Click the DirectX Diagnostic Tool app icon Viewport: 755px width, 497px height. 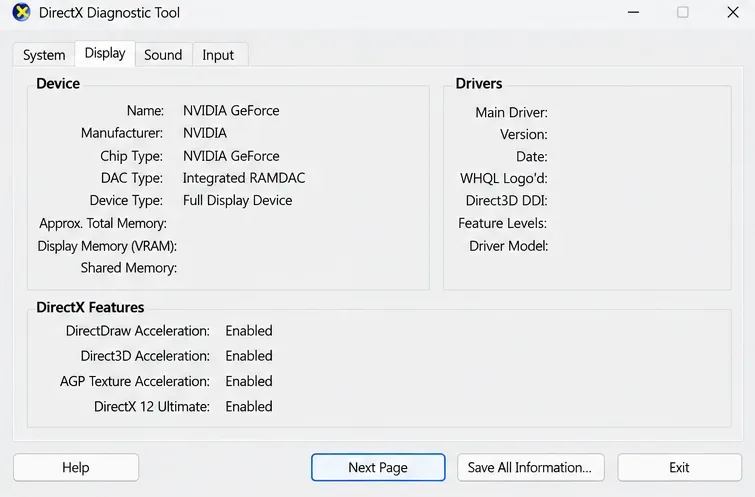pyautogui.click(x=21, y=12)
